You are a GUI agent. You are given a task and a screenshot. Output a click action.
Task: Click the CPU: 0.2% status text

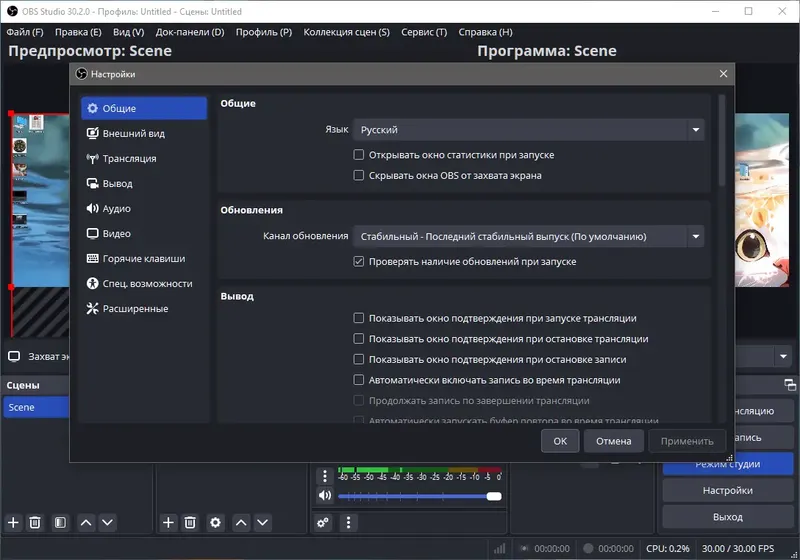click(667, 548)
